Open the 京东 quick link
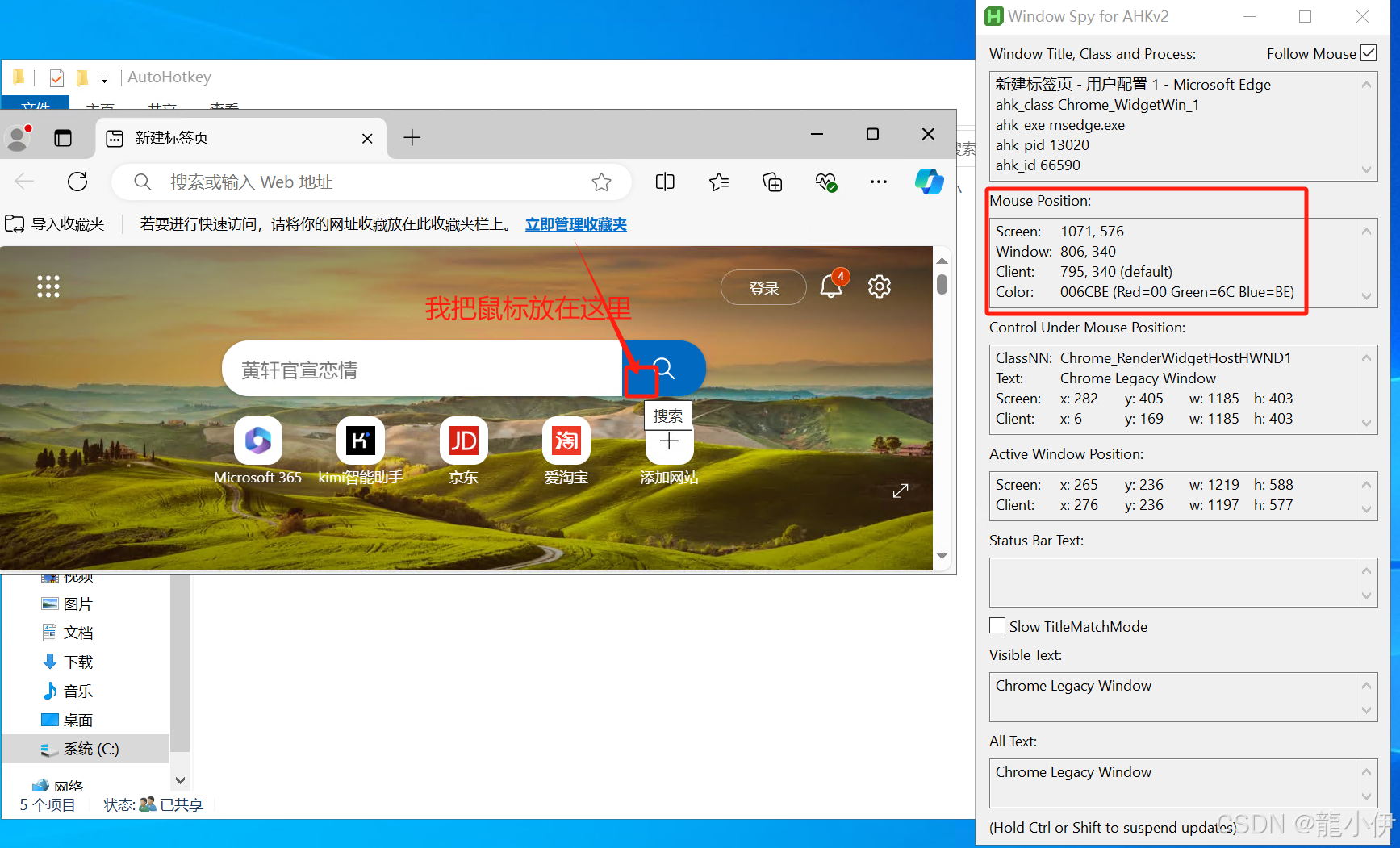Viewport: 1400px width, 848px height. tap(463, 450)
